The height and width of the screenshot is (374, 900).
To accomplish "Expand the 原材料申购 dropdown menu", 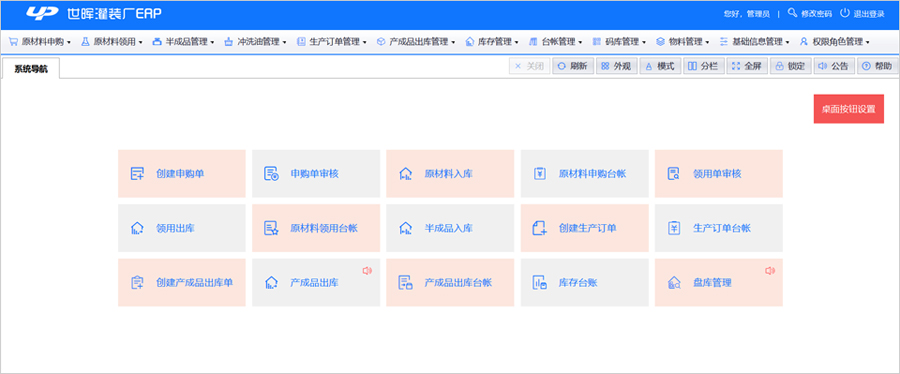I will tap(40, 42).
